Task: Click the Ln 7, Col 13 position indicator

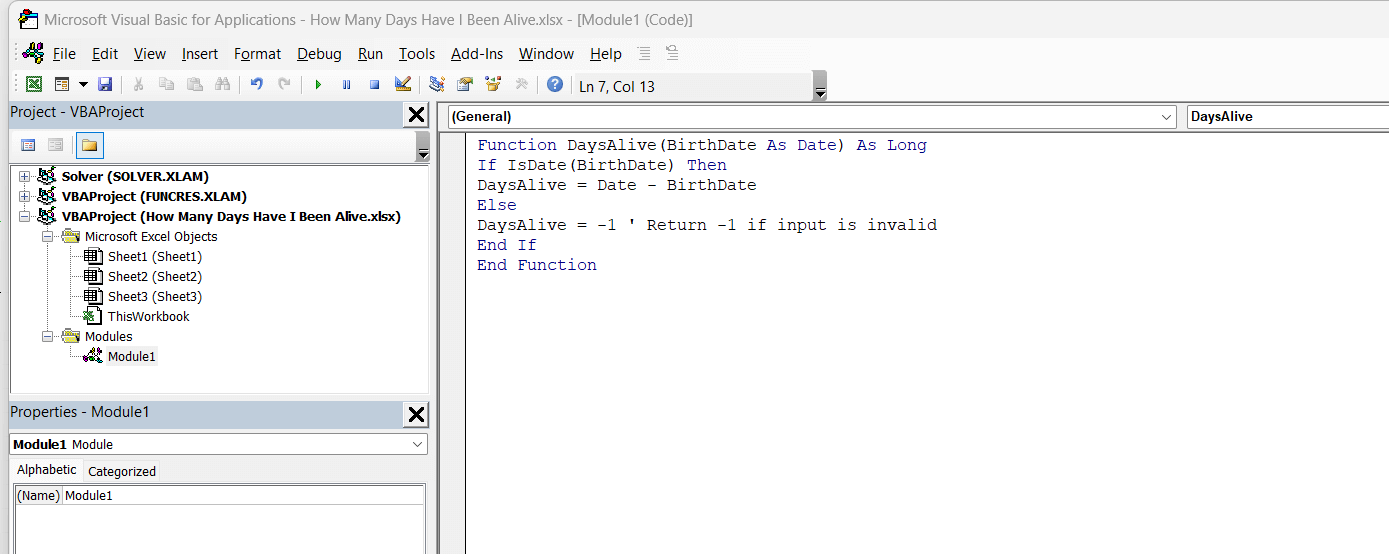Action: [617, 87]
